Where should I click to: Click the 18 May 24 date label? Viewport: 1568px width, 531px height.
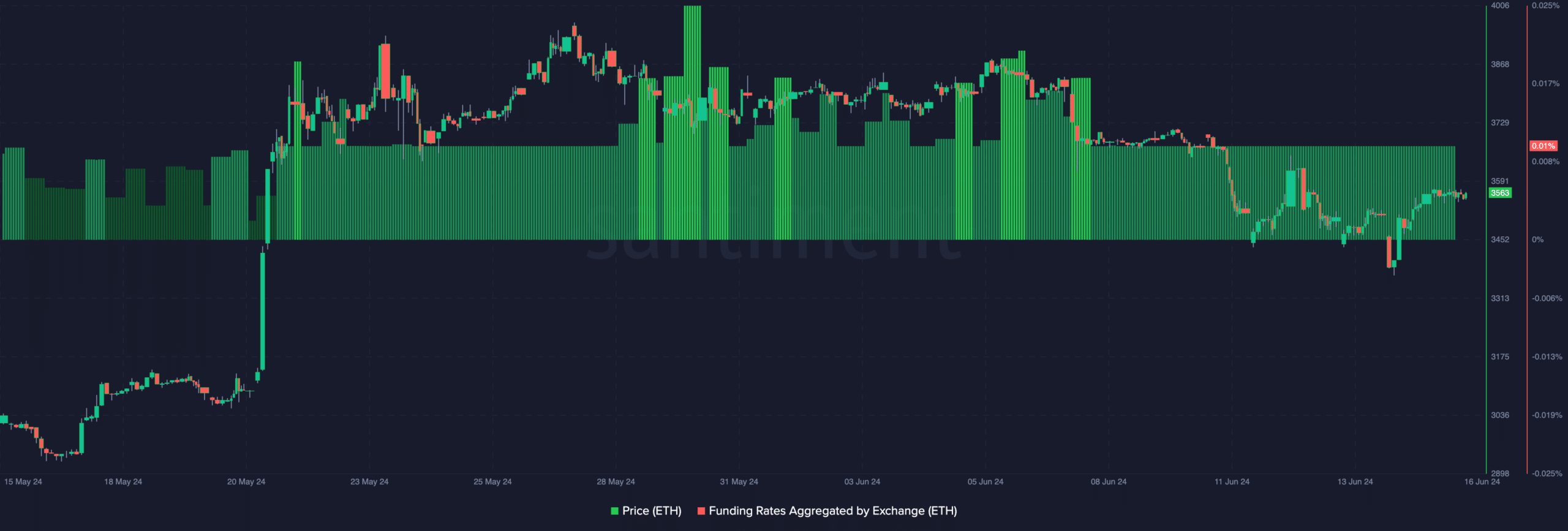[123, 481]
